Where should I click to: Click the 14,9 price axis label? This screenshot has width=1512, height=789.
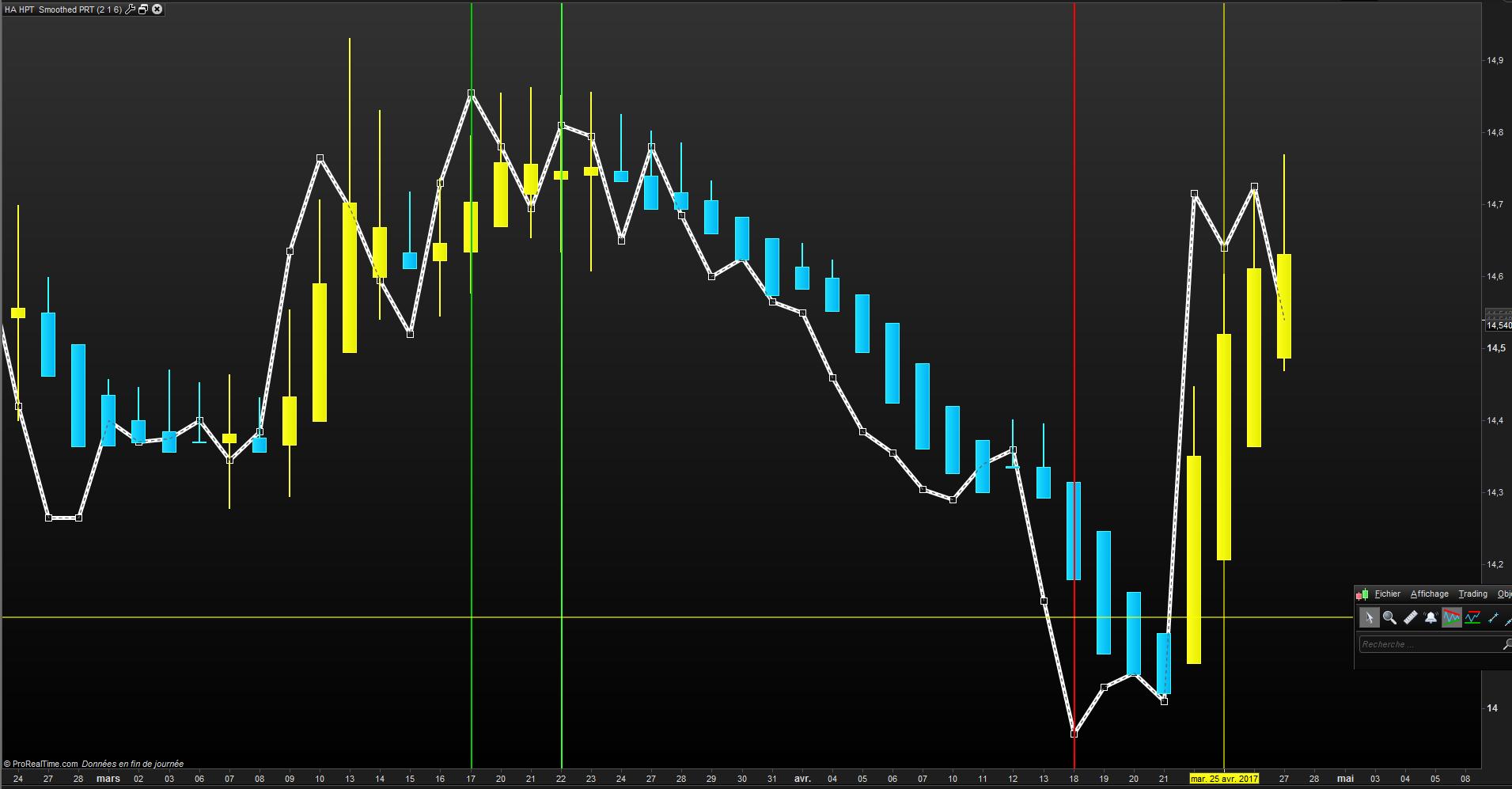[x=1495, y=60]
